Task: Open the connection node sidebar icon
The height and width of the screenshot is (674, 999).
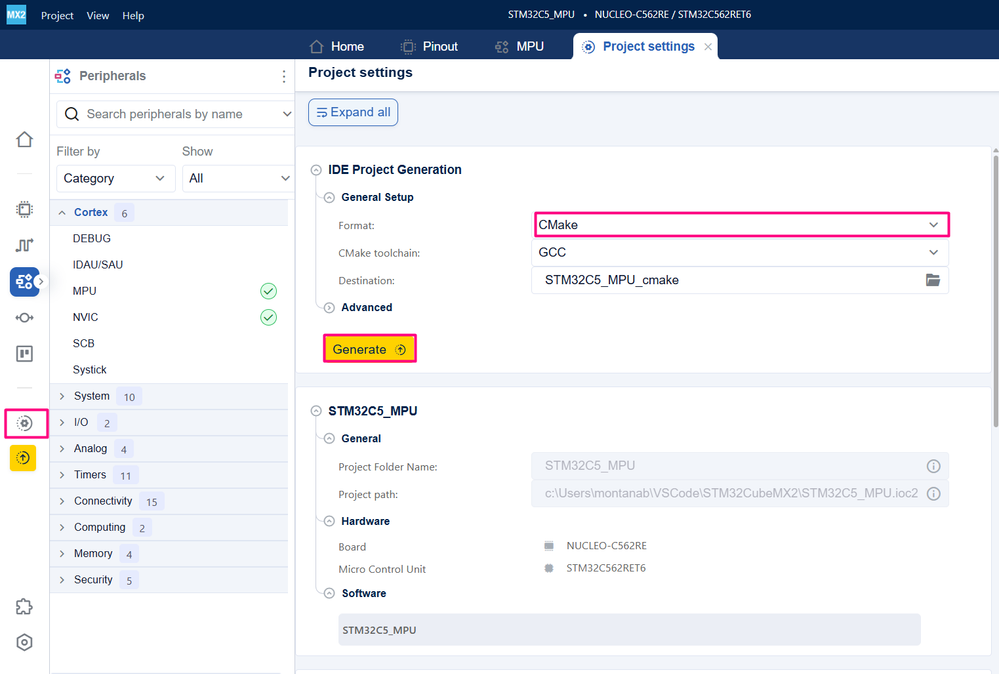Action: (x=24, y=317)
